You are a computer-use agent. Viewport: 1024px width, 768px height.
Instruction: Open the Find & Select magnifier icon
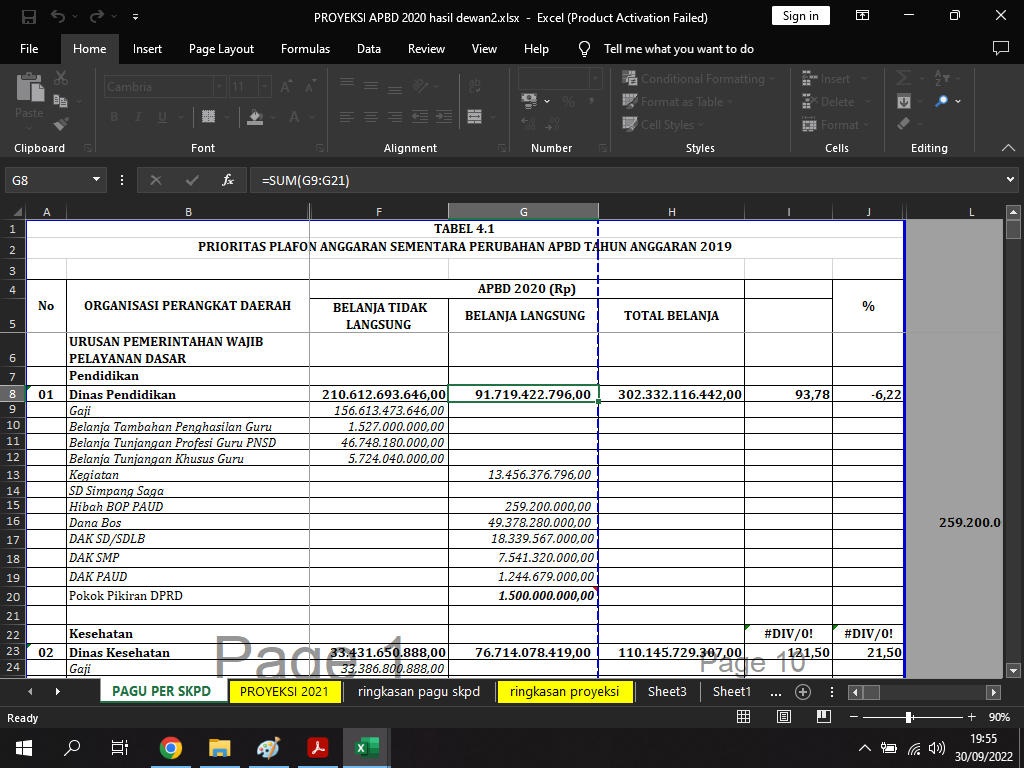(942, 101)
